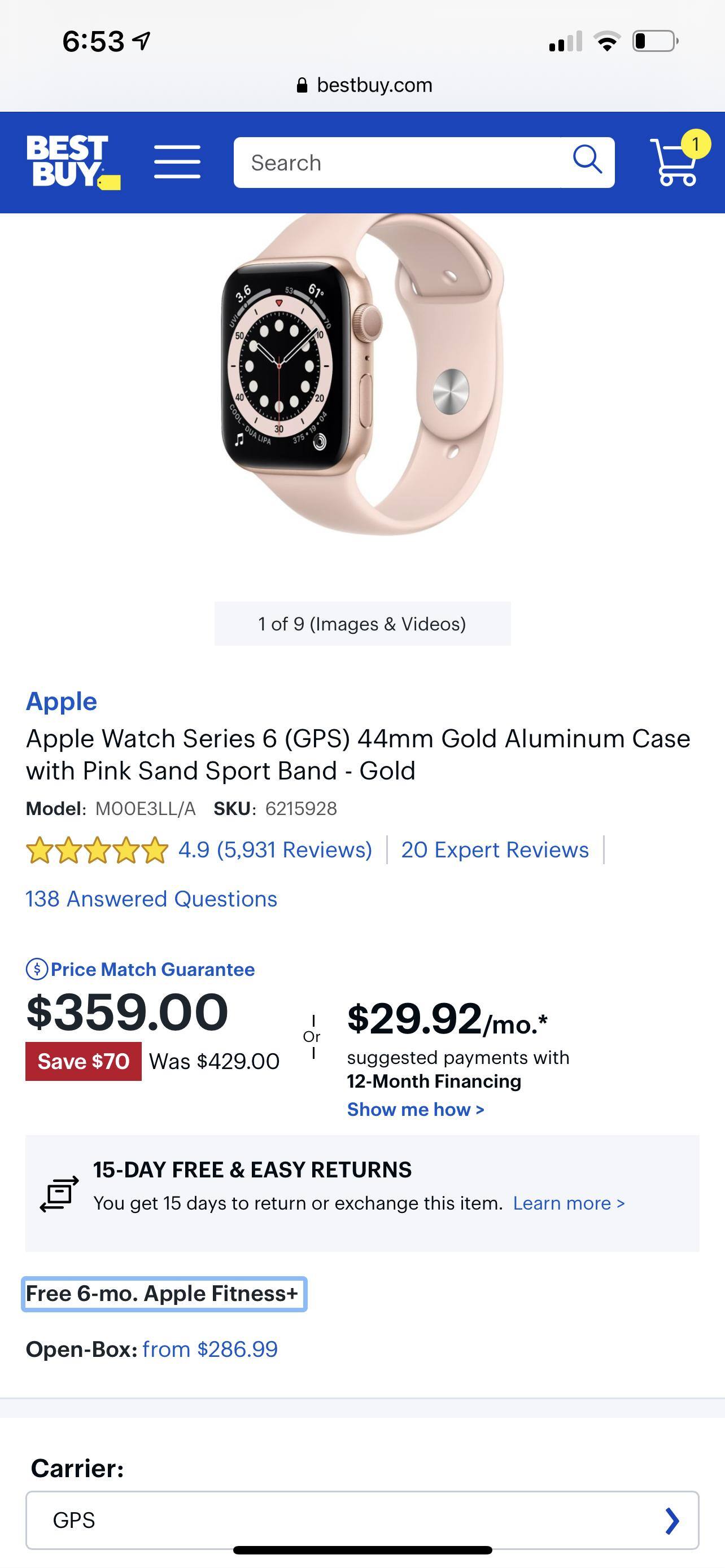This screenshot has height=1568, width=725.
Task: Focus the Search input field
Action: [402, 163]
